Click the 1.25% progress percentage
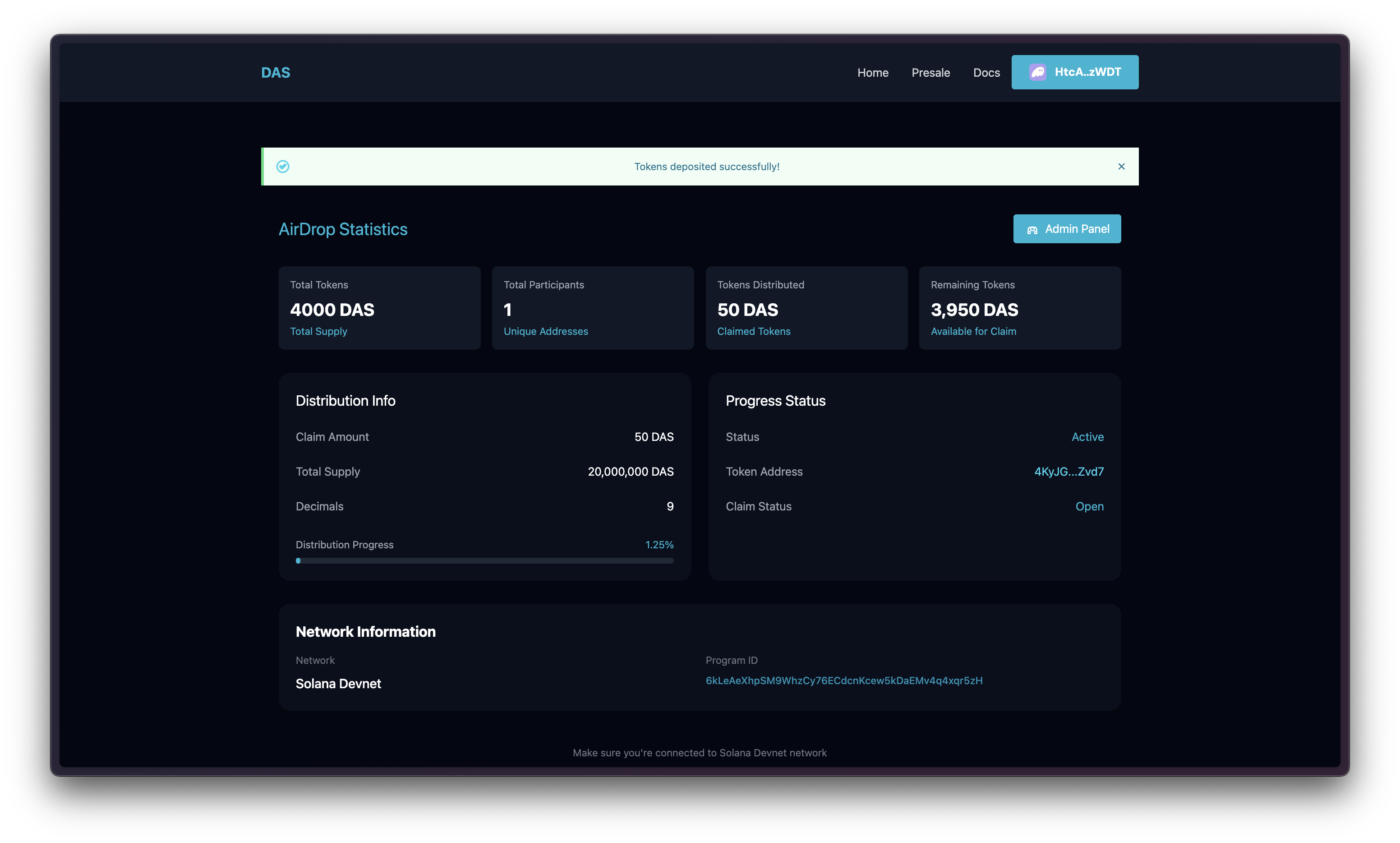 659,545
